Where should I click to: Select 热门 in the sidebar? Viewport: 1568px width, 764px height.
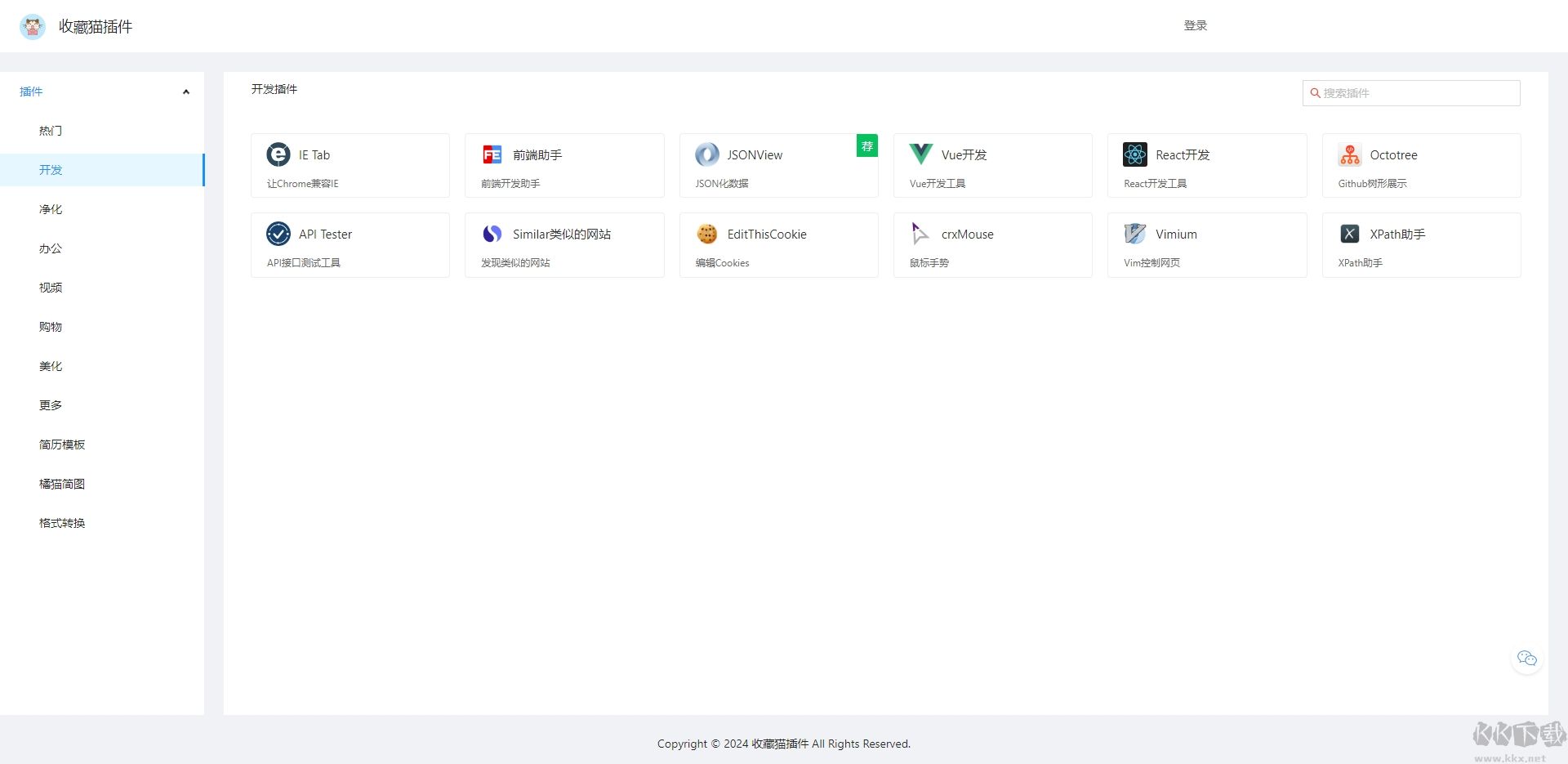pyautogui.click(x=102, y=131)
